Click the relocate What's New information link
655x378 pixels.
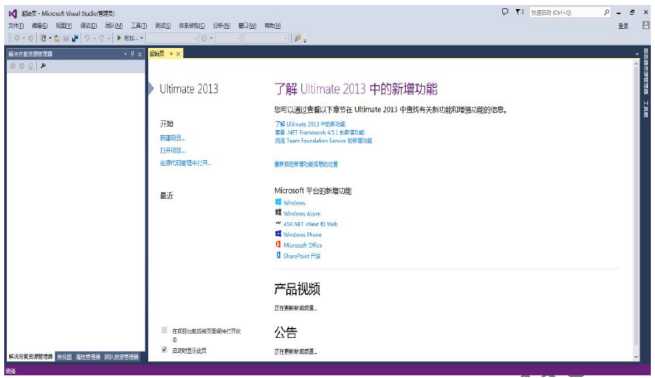[x=306, y=164]
